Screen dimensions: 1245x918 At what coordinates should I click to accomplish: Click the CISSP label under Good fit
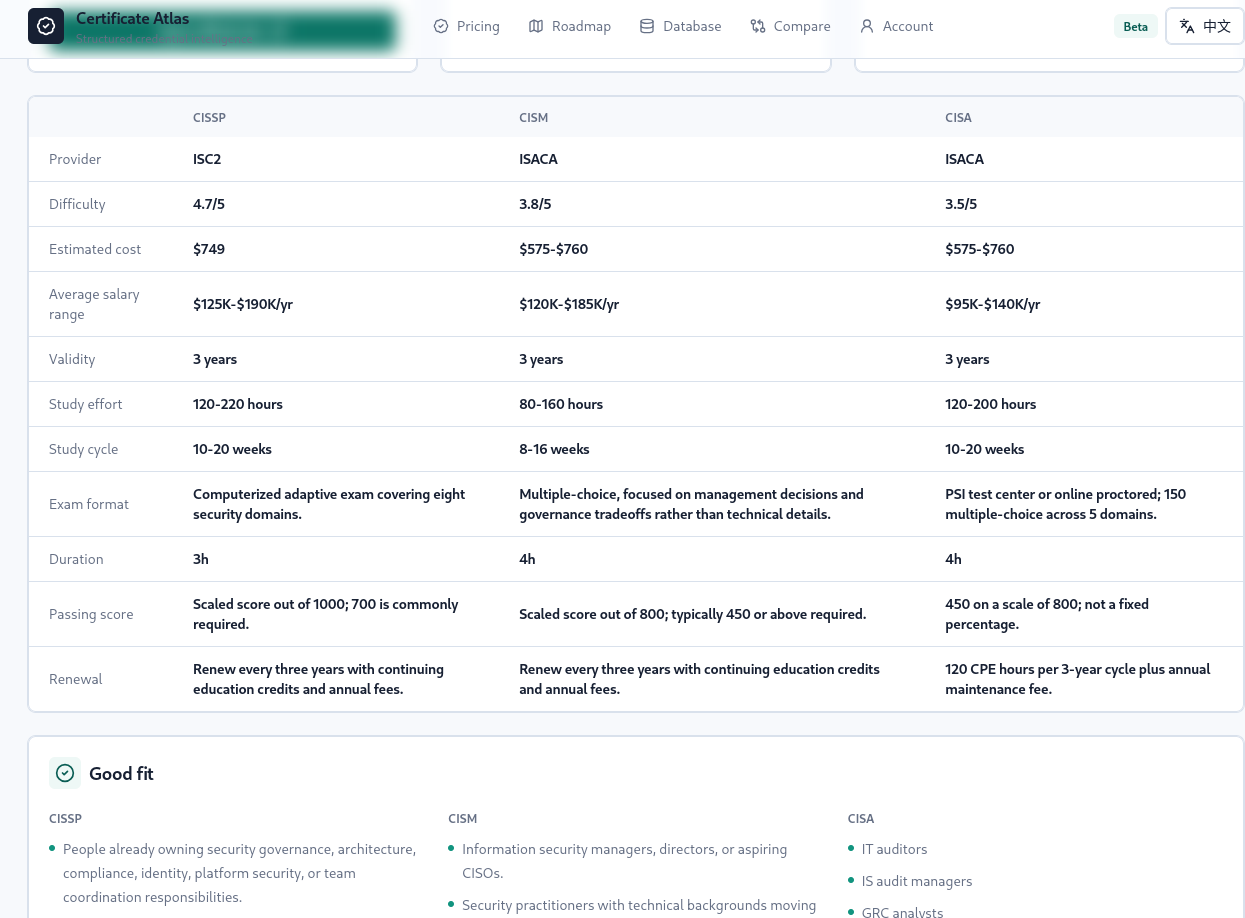pyautogui.click(x=65, y=818)
